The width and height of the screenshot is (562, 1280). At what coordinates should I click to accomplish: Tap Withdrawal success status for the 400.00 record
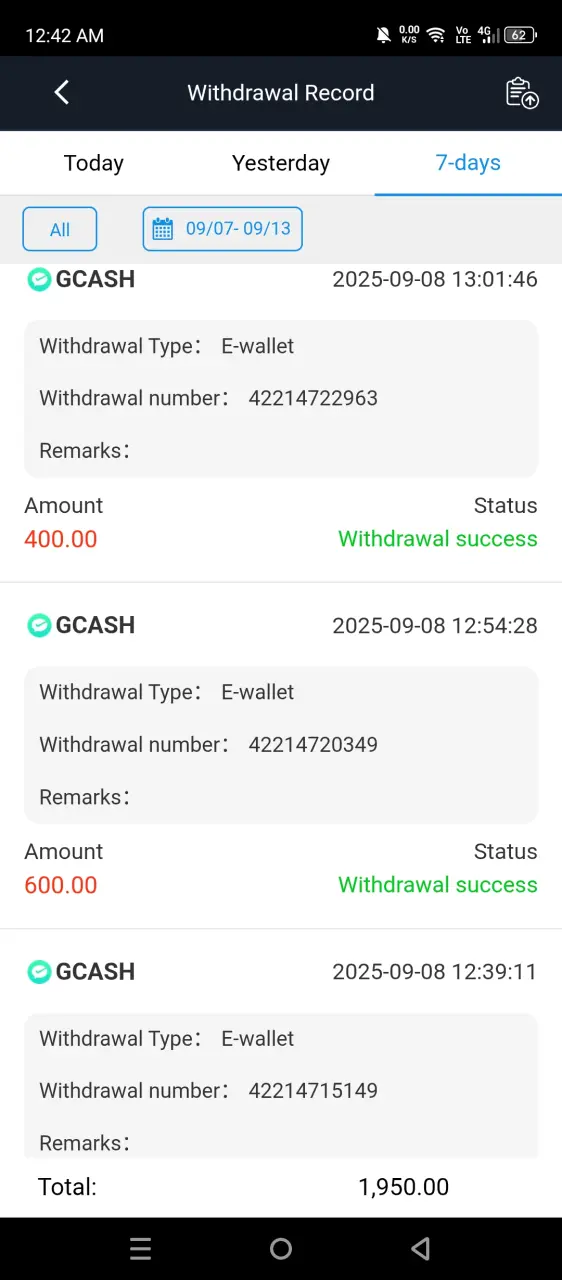438,539
